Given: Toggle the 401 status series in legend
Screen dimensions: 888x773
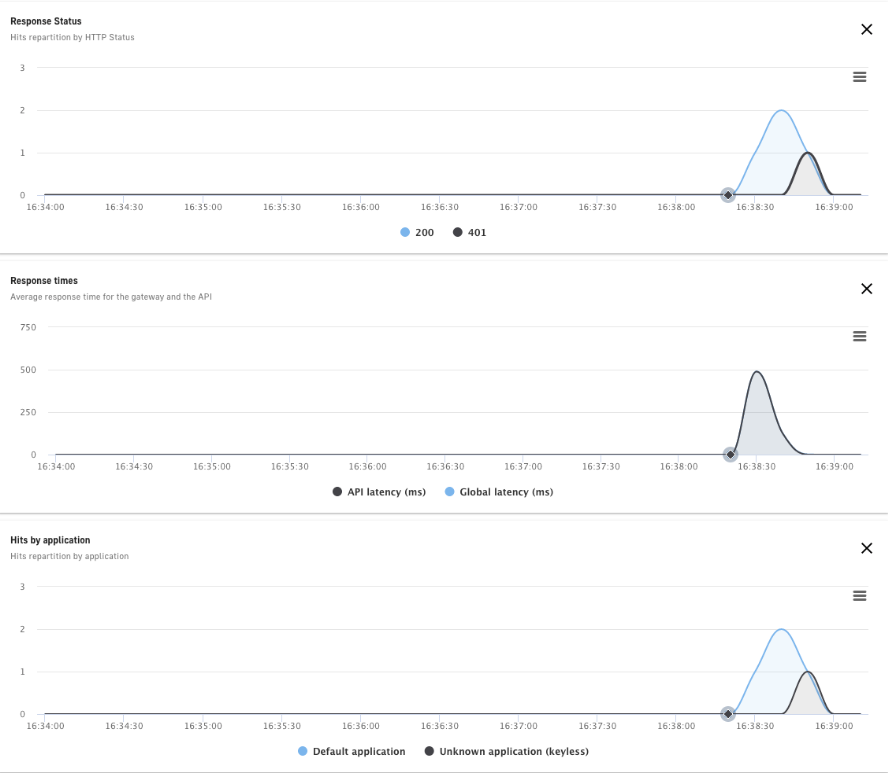Looking at the screenshot, I should click(x=477, y=232).
